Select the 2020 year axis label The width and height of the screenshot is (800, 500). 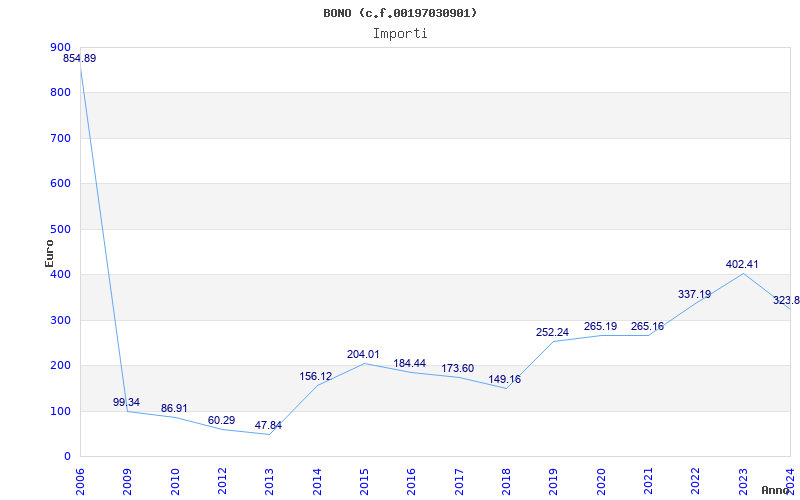(601, 482)
